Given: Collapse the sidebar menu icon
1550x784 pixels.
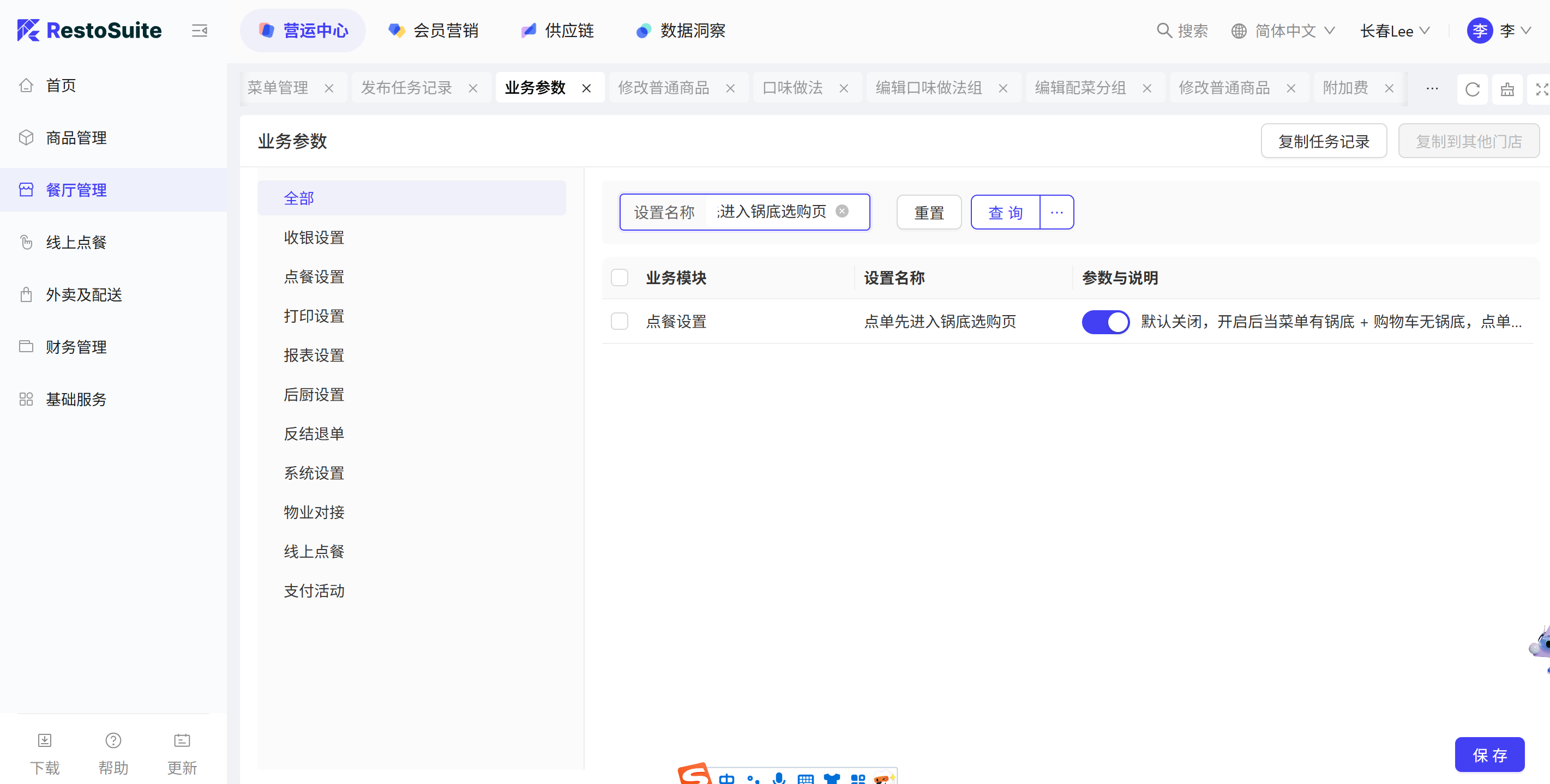Looking at the screenshot, I should [199, 30].
